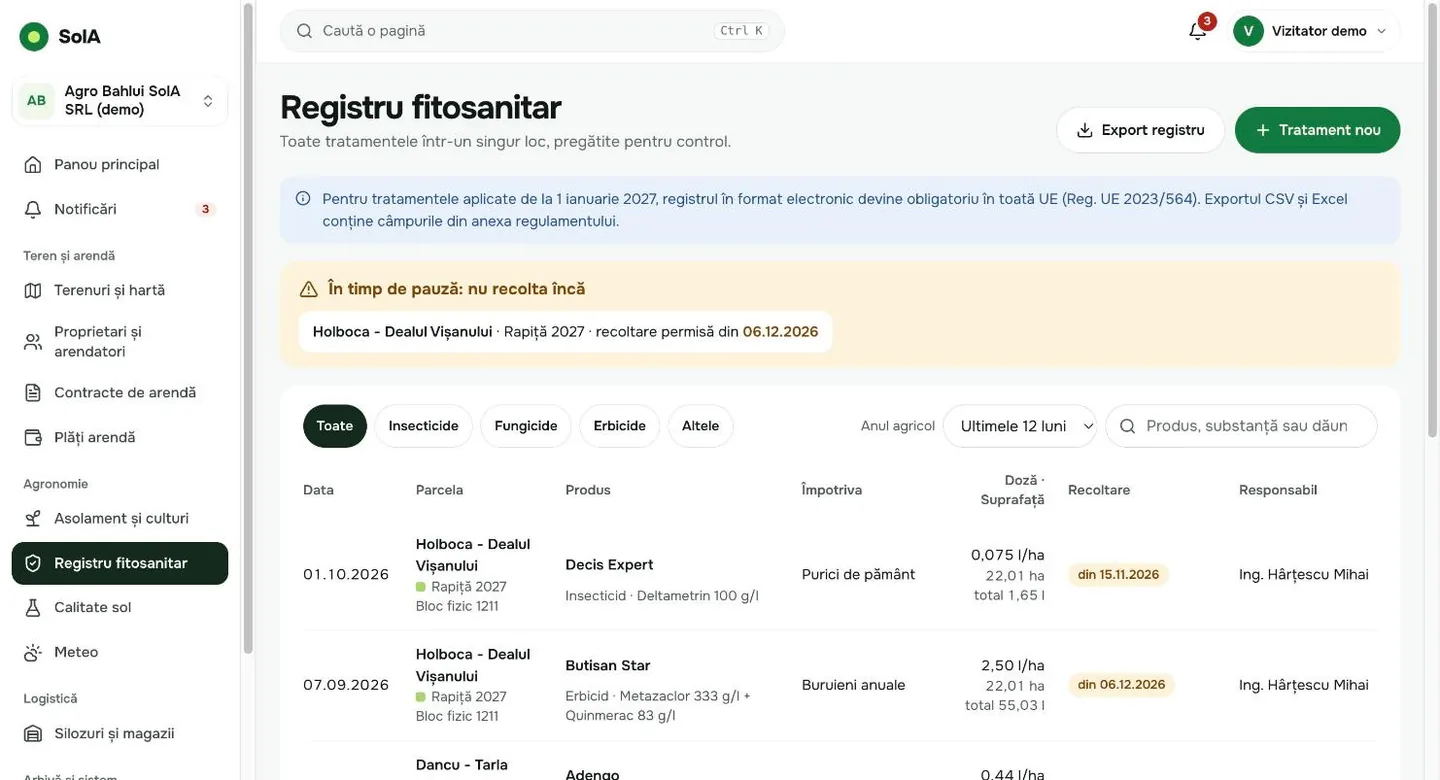The image size is (1440, 780).
Task: Click the magnifier icon in product search
Action: [x=1128, y=426]
